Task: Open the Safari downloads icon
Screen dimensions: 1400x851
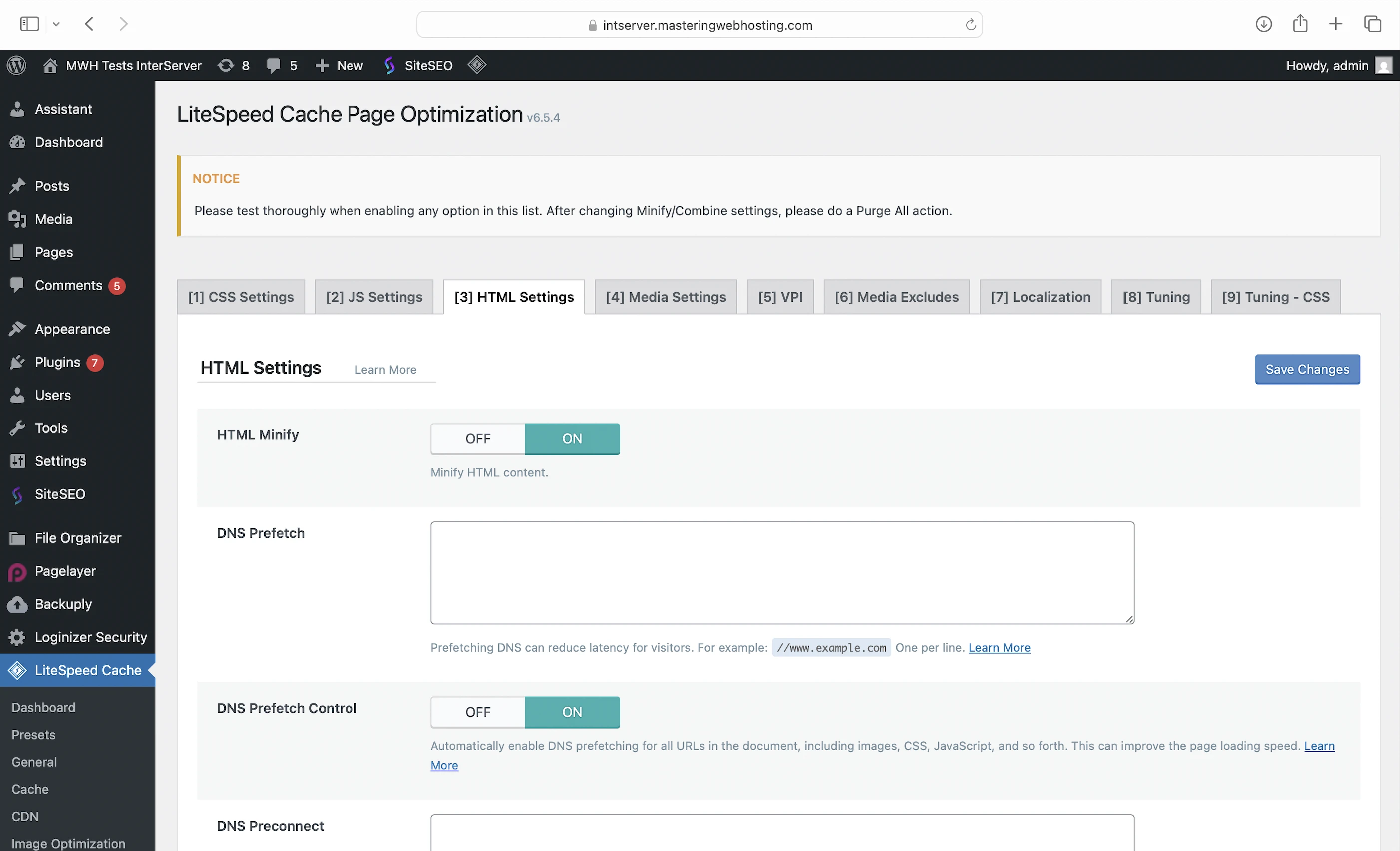Action: 1263,24
